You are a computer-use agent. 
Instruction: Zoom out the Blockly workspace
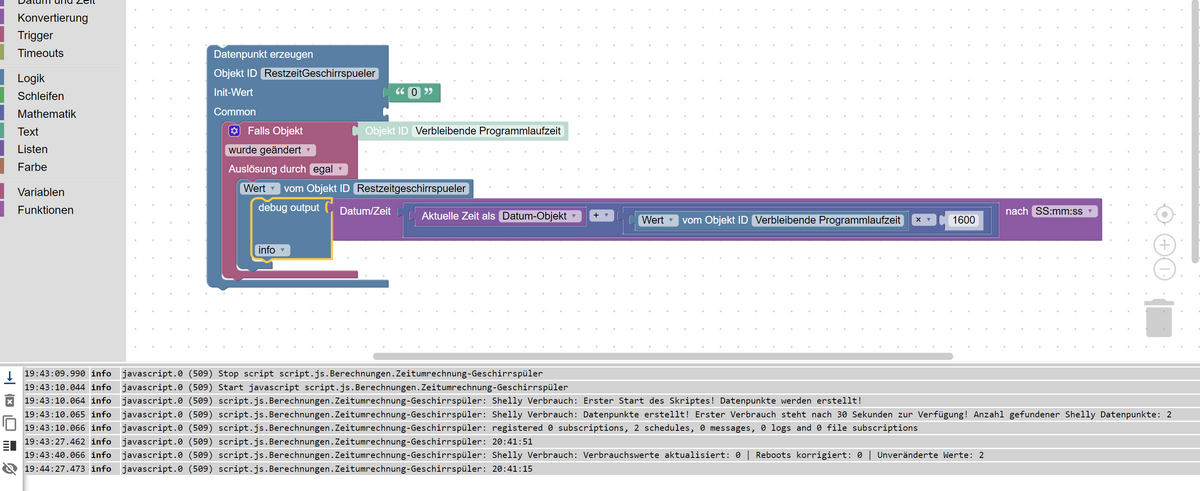(x=1164, y=269)
